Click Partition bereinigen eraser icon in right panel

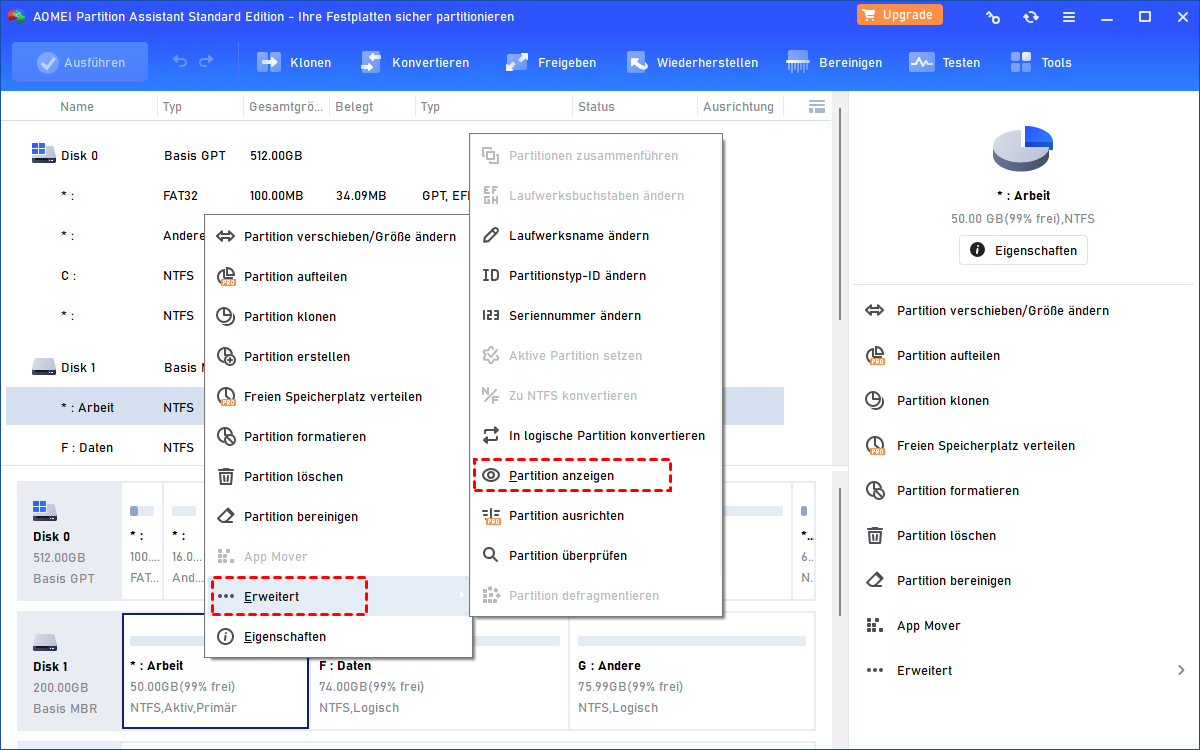coord(875,581)
